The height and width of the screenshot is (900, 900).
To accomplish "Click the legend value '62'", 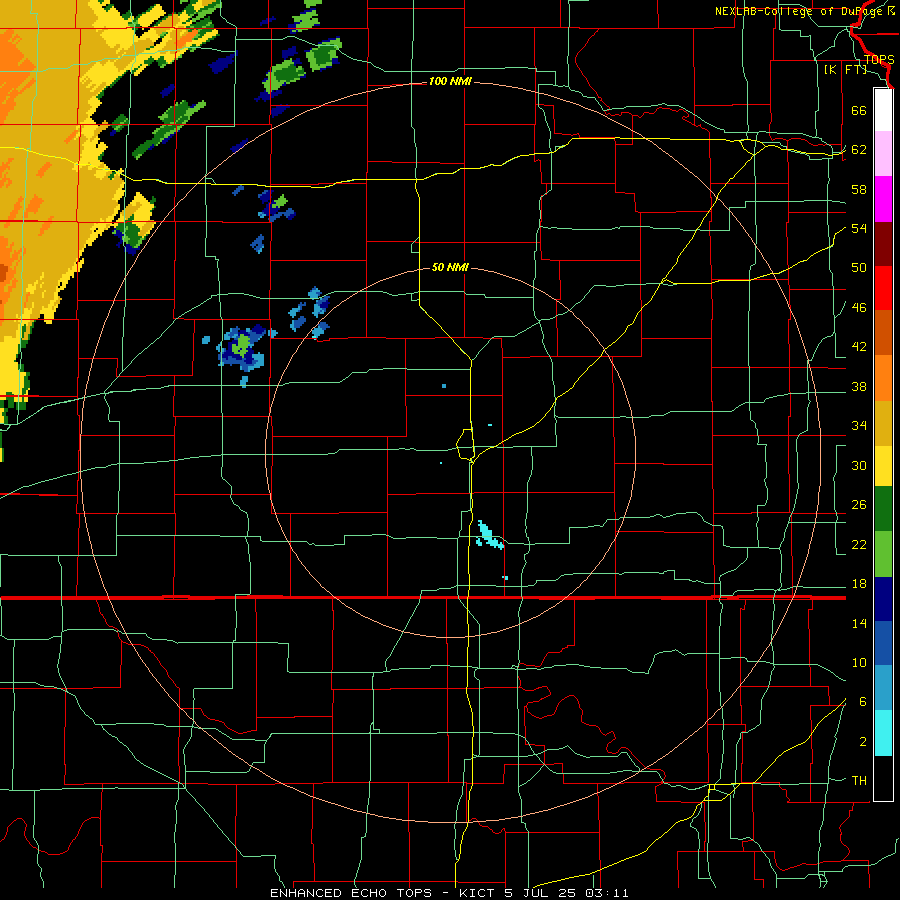I will (859, 150).
